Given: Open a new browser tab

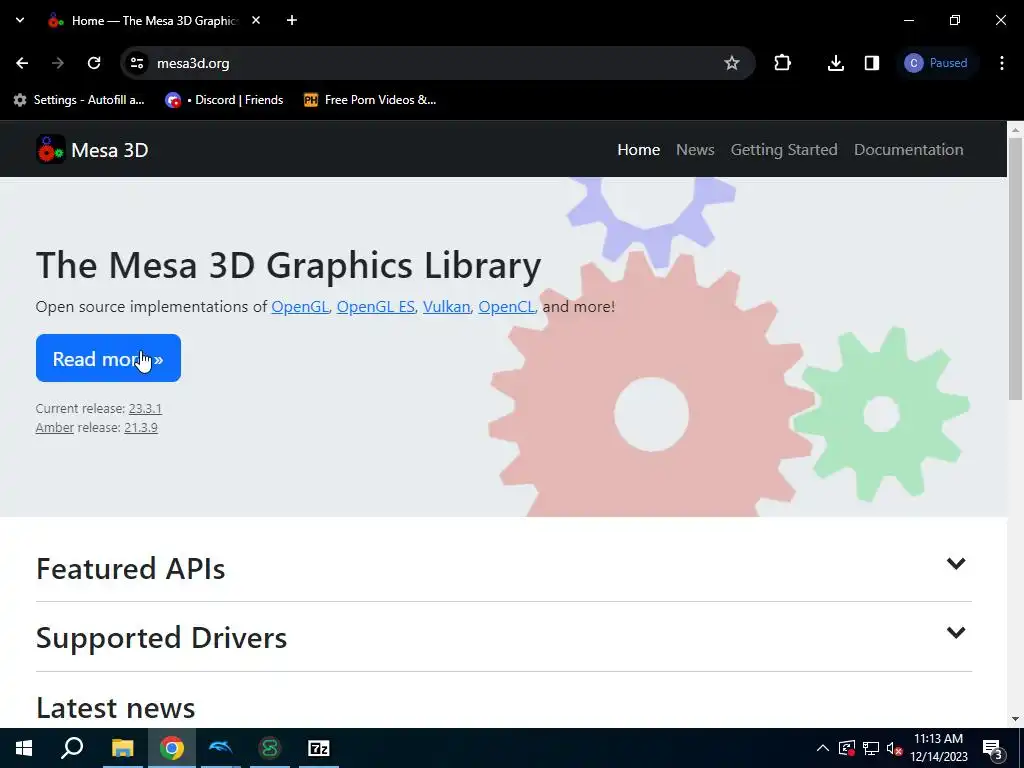Looking at the screenshot, I should point(292,21).
